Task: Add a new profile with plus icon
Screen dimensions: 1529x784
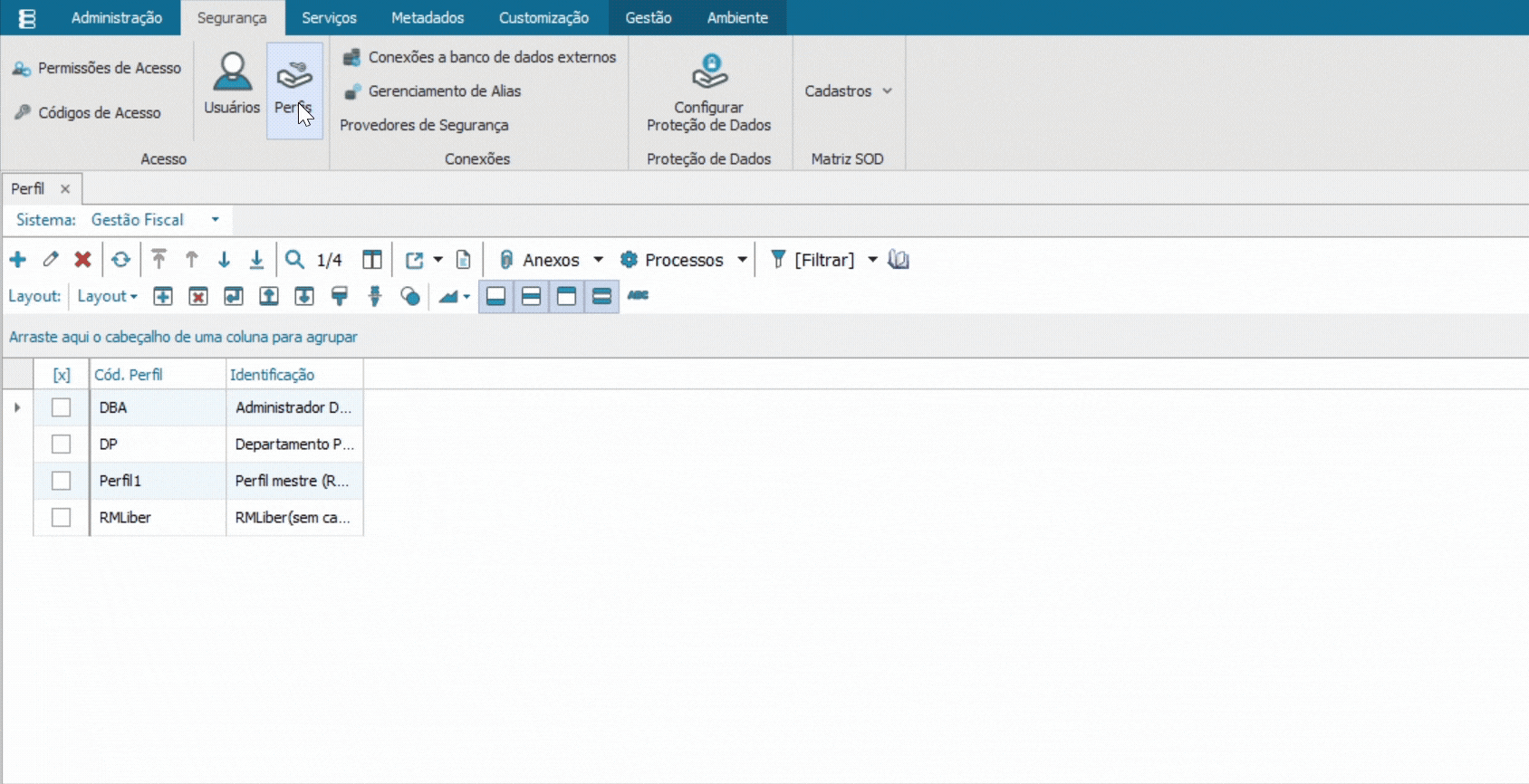Action: [18, 260]
